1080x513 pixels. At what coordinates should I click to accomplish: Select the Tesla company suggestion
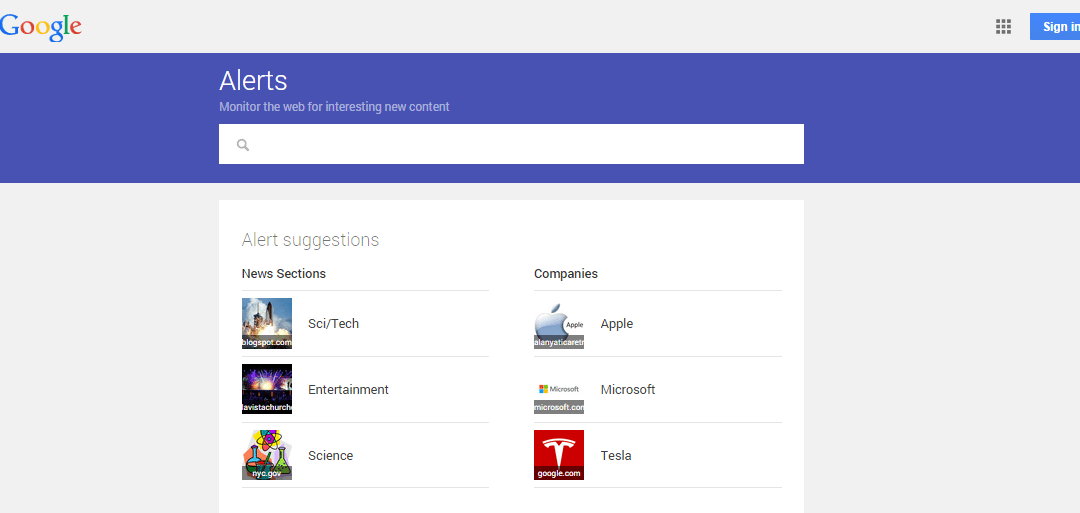pyautogui.click(x=616, y=456)
